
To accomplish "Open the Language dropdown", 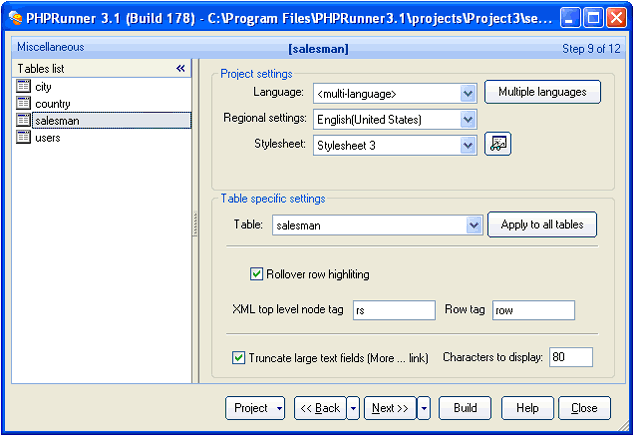I will 468,94.
